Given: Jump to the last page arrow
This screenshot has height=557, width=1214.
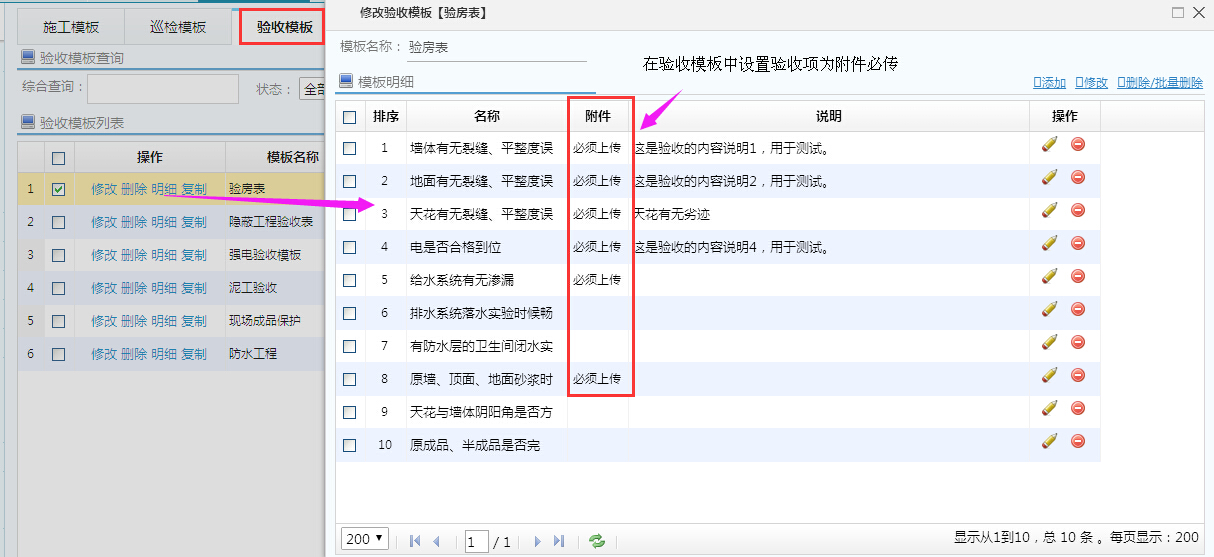Looking at the screenshot, I should 559,541.
